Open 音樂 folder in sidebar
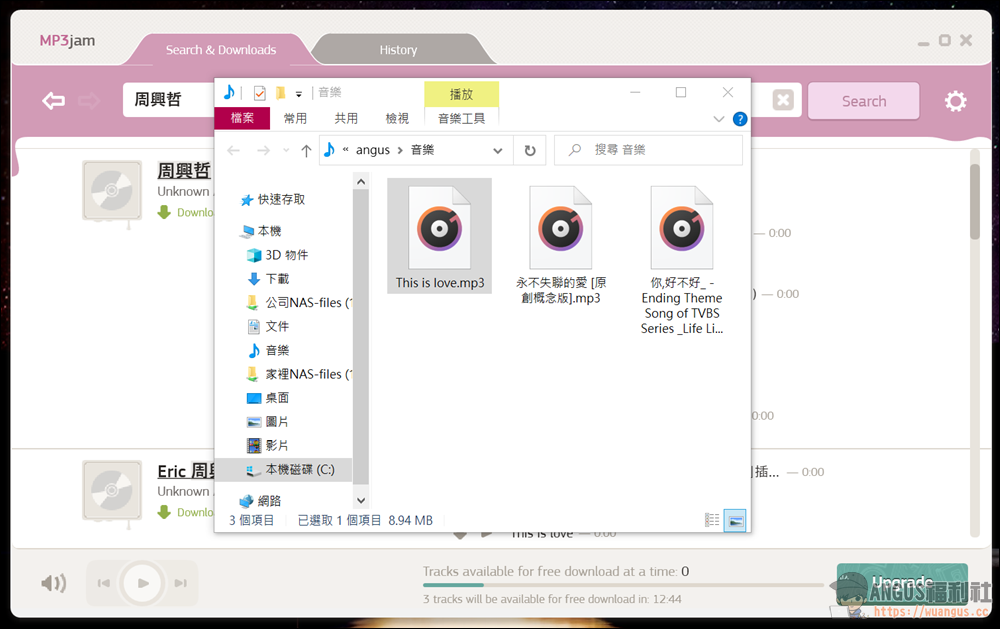This screenshot has height=629, width=1000. 277,350
